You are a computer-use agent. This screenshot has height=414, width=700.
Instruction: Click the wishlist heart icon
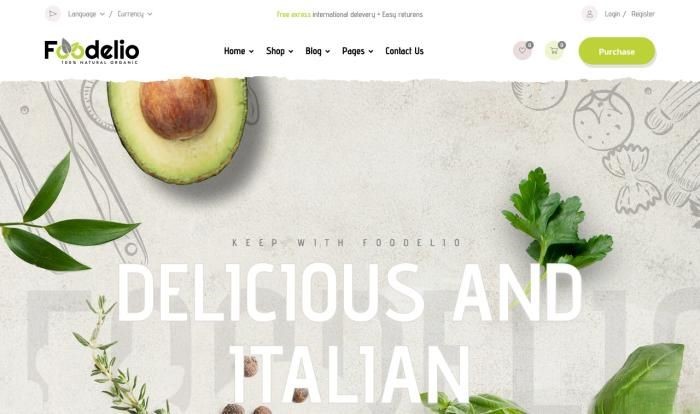(x=522, y=50)
